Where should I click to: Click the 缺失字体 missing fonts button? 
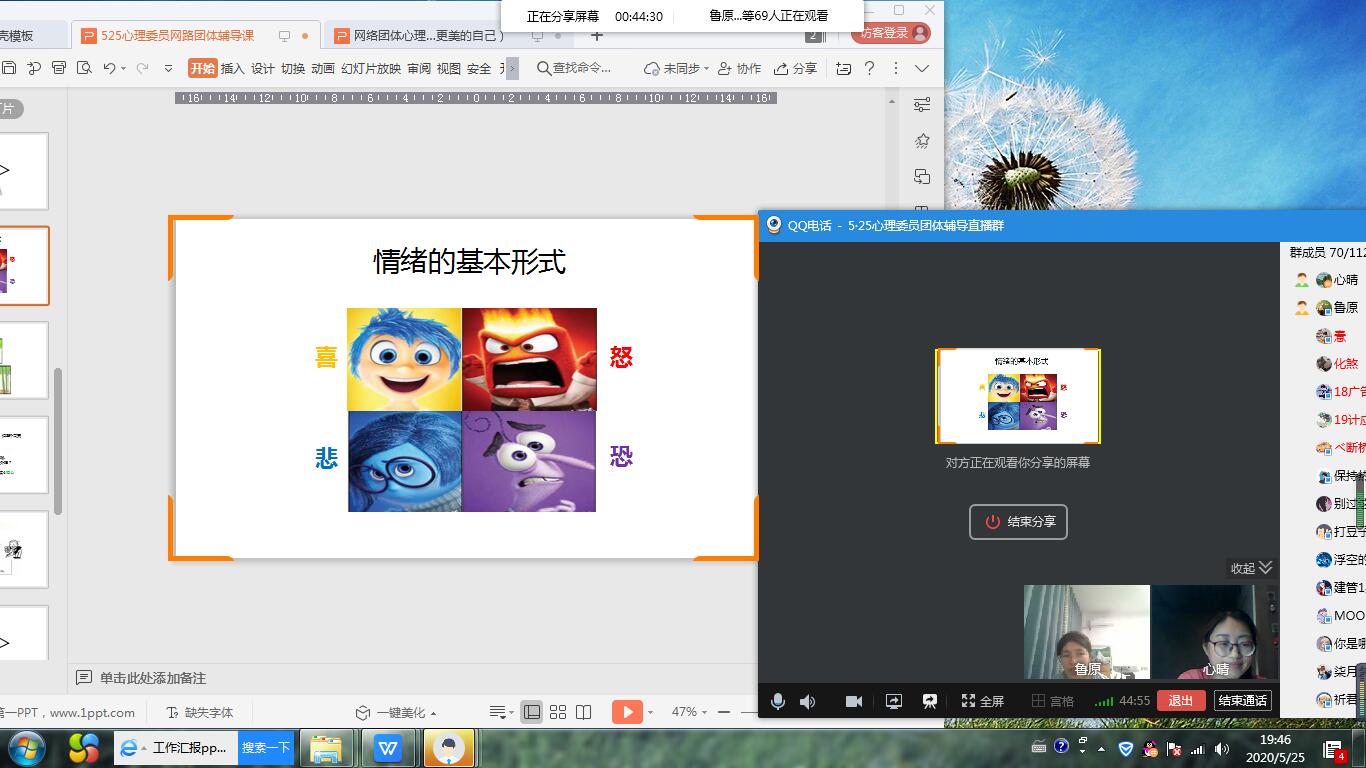(x=199, y=712)
